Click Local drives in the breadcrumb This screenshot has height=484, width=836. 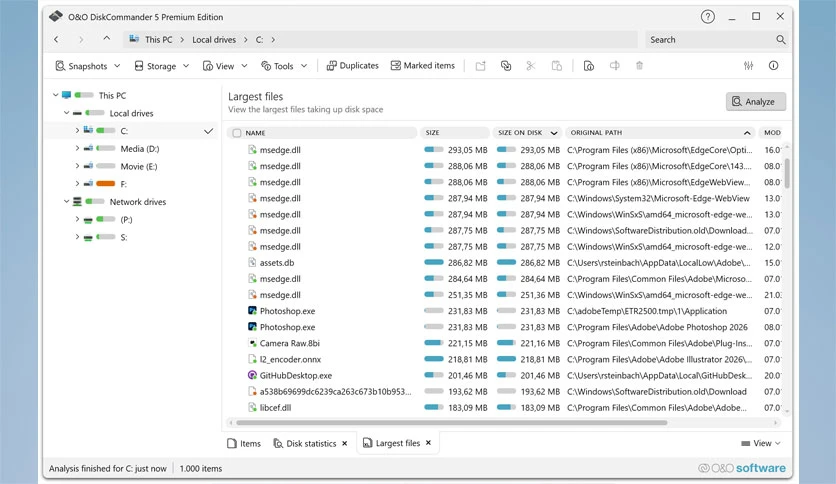coord(214,39)
